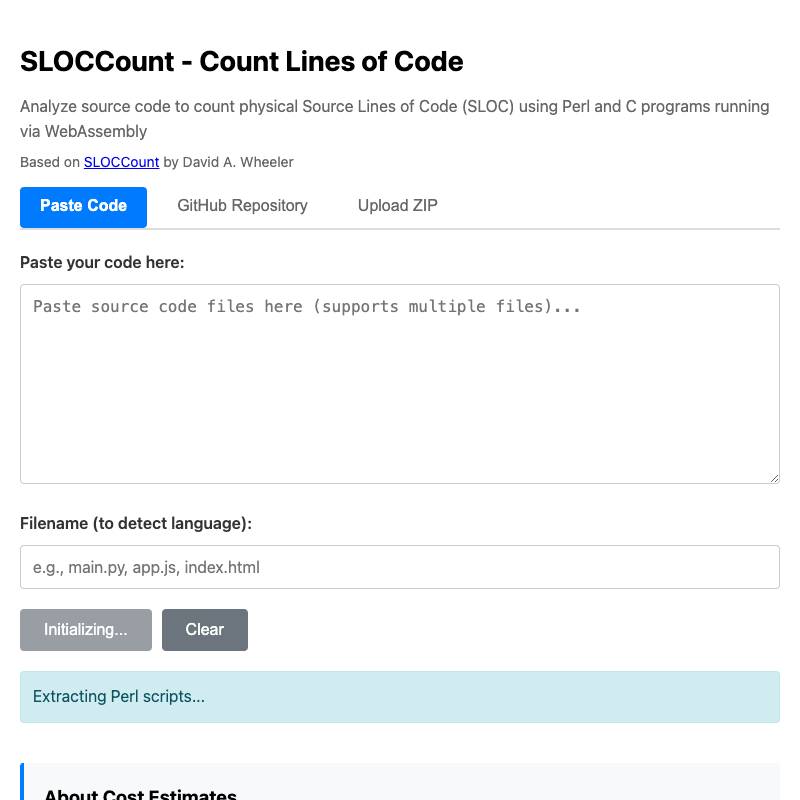Click the SLOCCount page title heading
The width and height of the screenshot is (800, 800).
tap(242, 61)
